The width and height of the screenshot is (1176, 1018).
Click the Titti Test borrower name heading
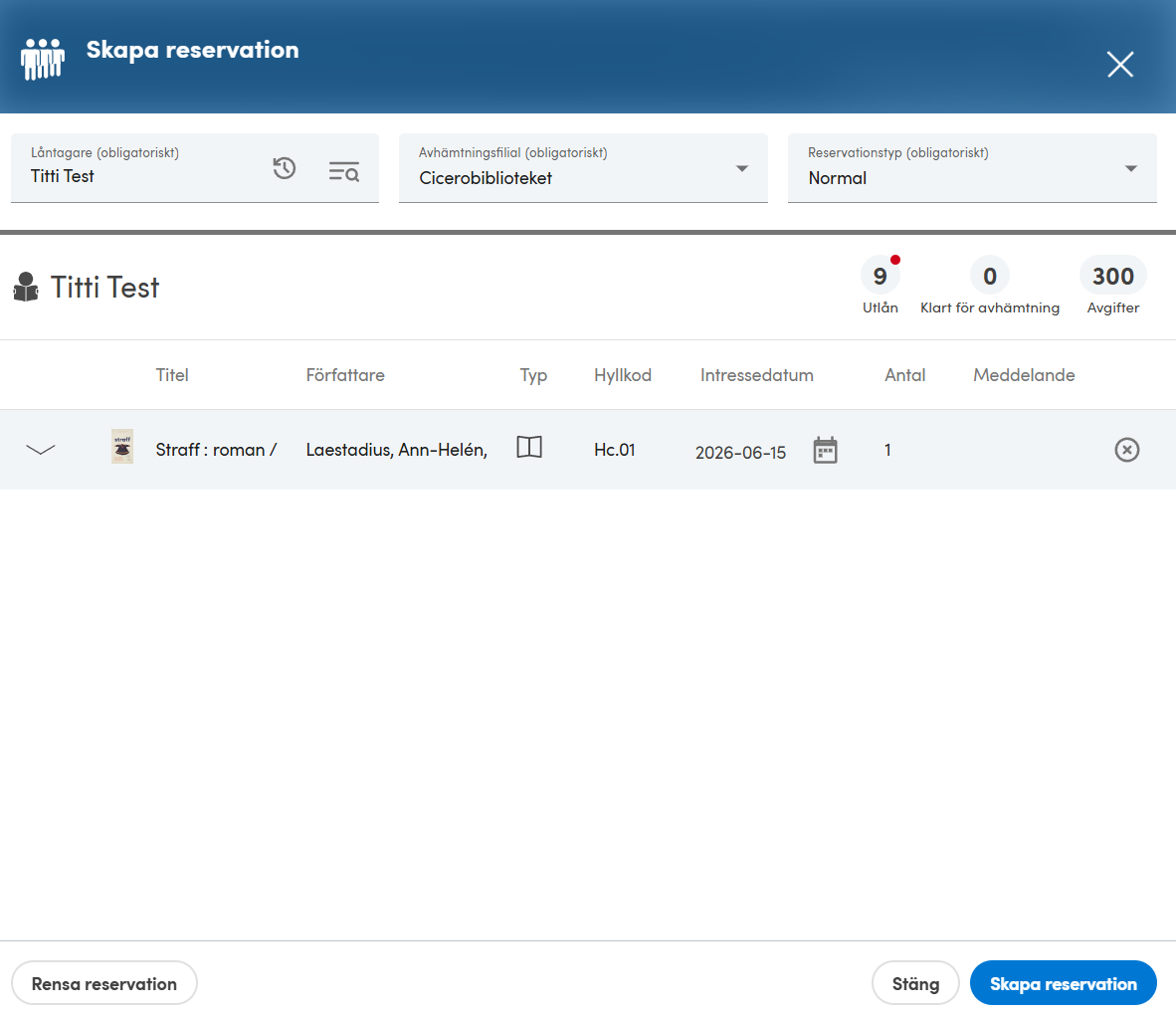pyautogui.click(x=104, y=288)
